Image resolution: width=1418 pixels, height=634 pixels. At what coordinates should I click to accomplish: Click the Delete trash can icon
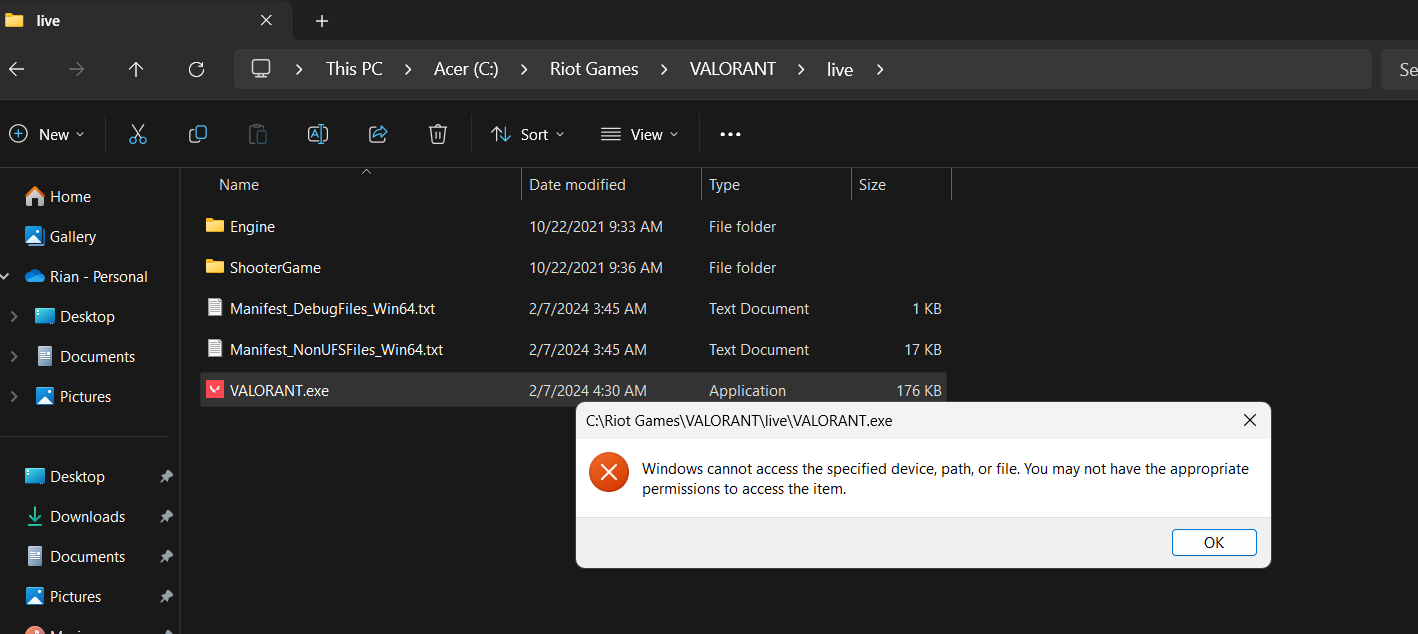tap(437, 134)
